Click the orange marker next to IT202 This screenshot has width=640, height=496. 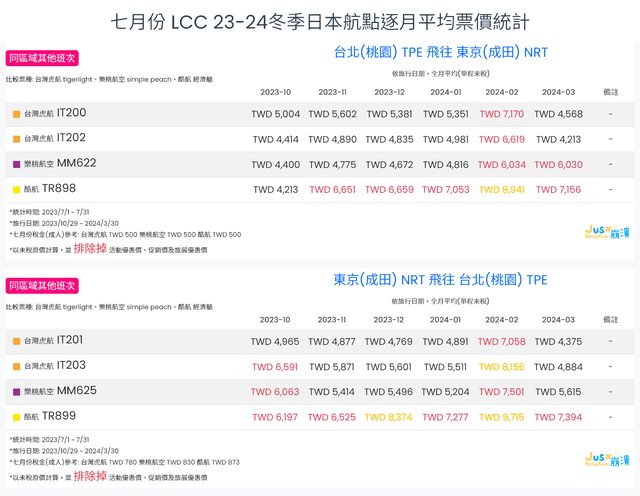[x=17, y=138]
